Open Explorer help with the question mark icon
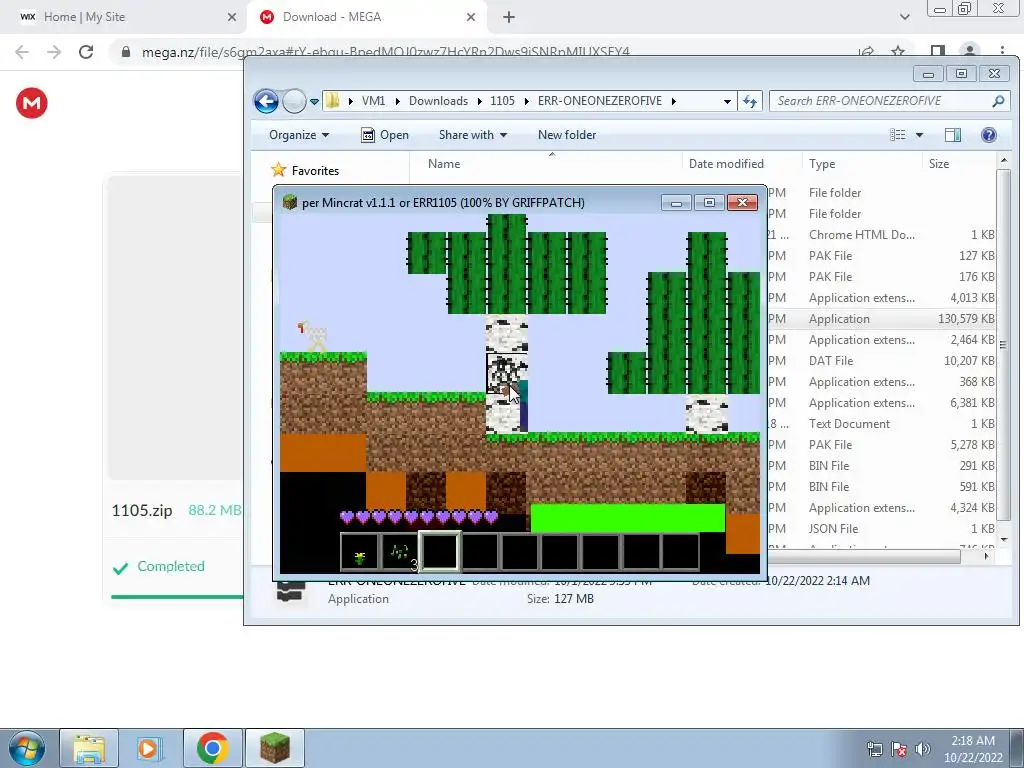 pos(989,135)
